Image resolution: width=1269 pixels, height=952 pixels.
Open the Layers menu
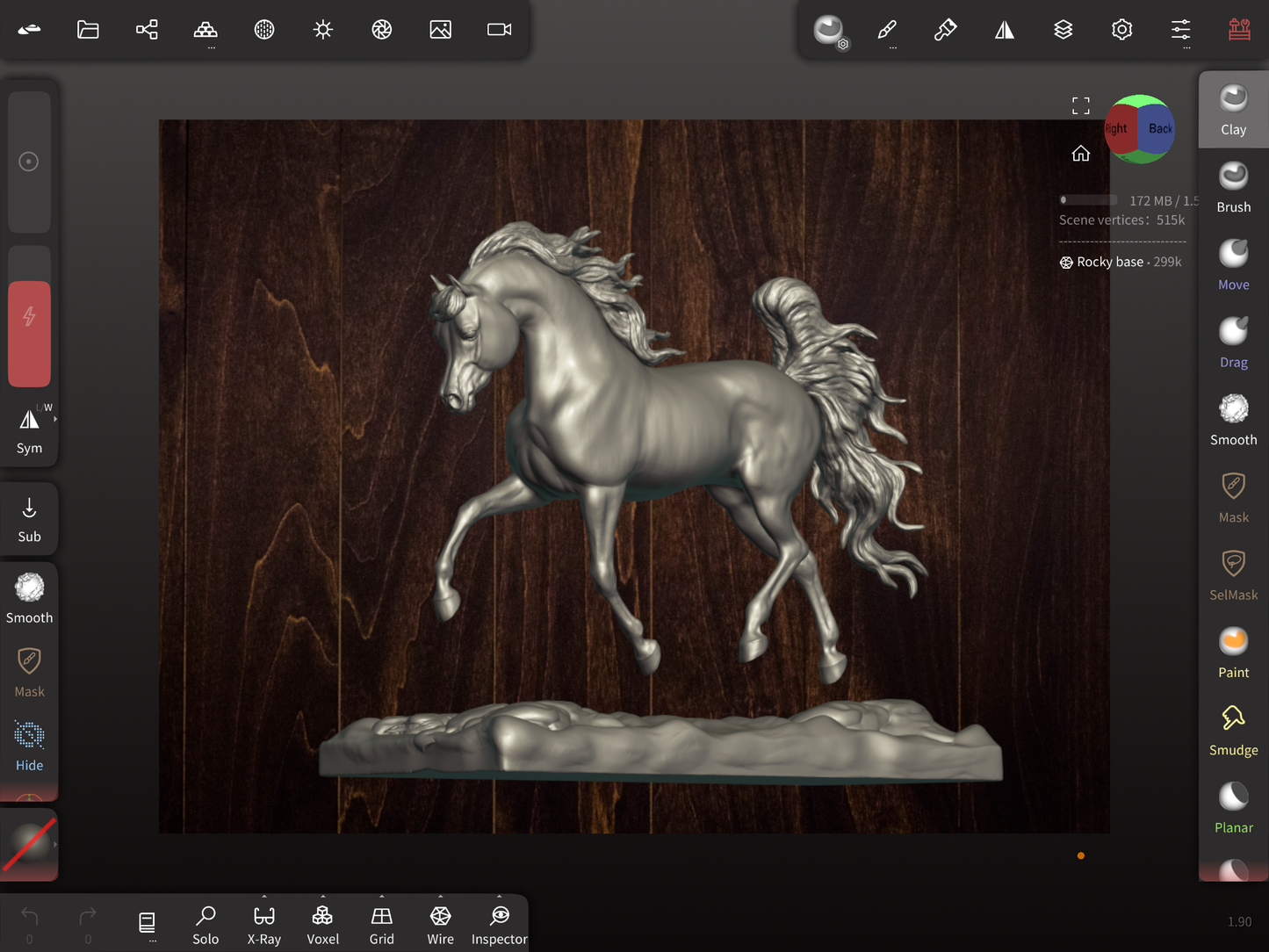point(1063,30)
